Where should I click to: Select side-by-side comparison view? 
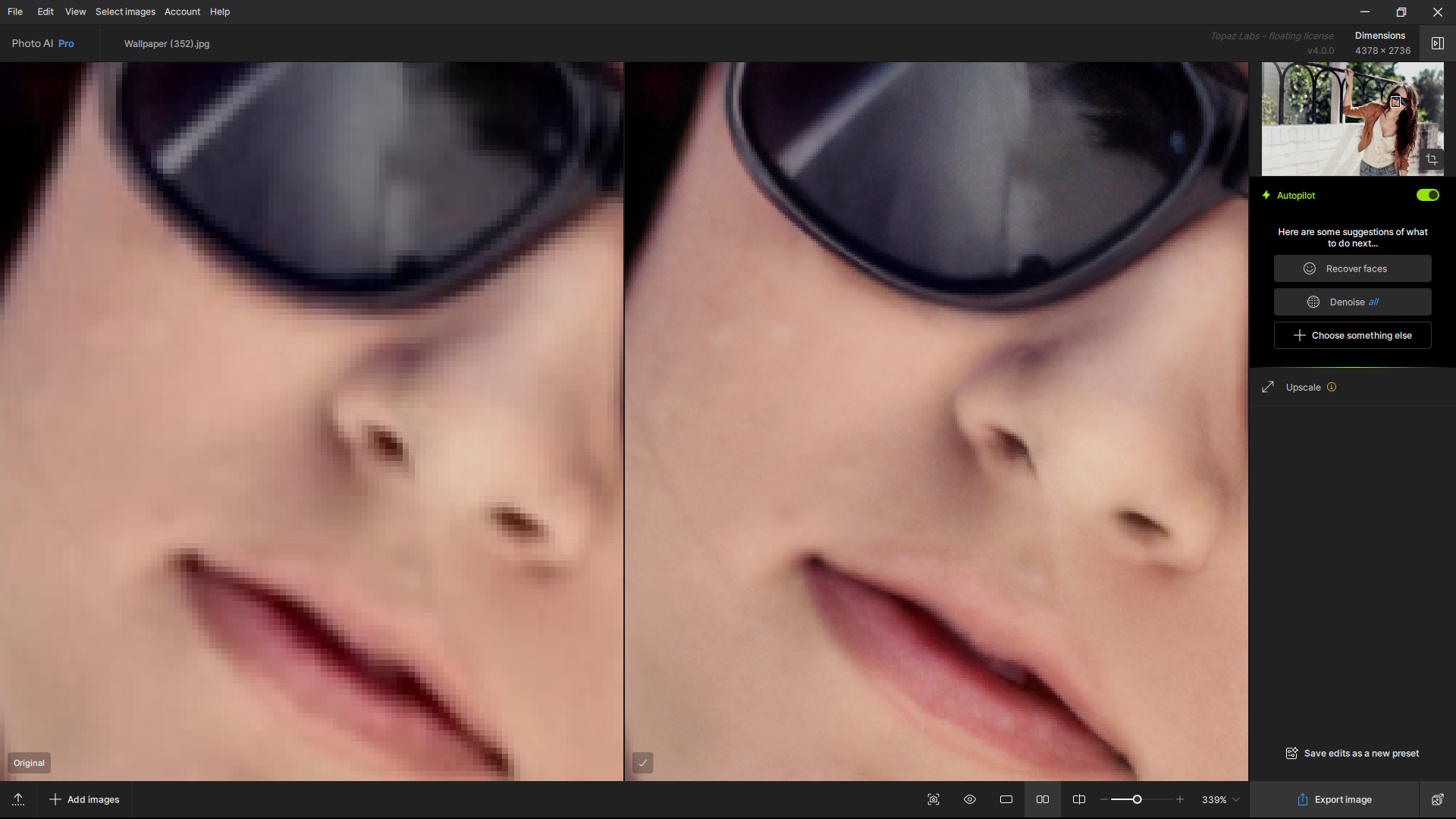pyautogui.click(x=1043, y=799)
